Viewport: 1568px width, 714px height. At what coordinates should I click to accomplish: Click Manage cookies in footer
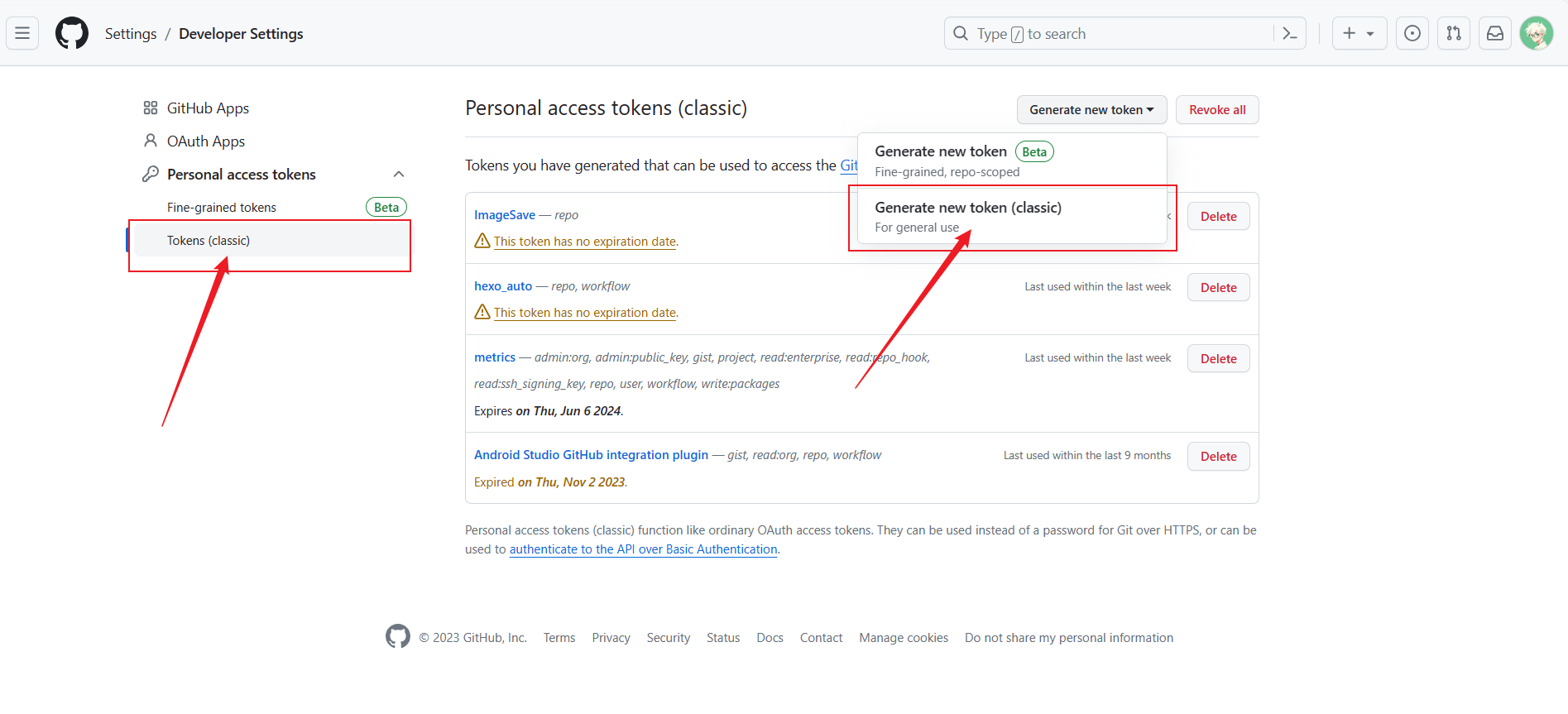(904, 637)
